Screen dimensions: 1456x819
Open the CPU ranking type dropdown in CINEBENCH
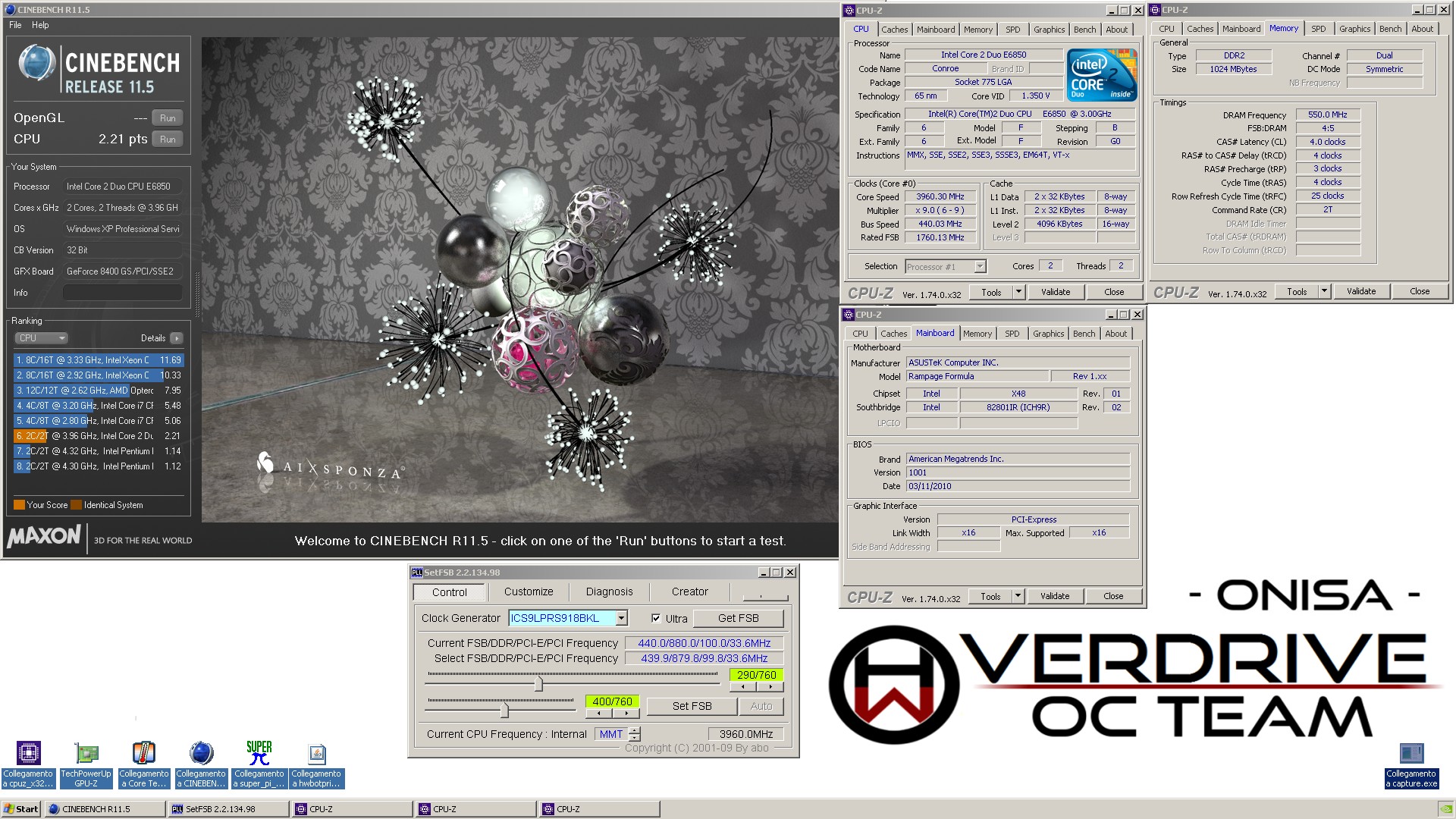[x=42, y=338]
